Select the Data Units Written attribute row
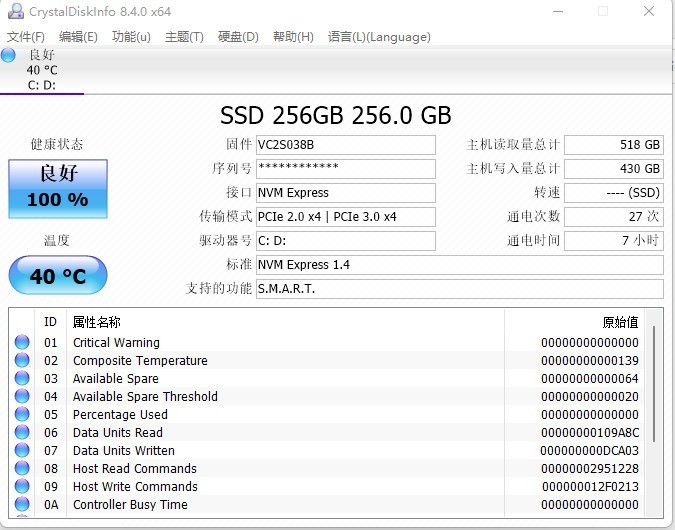This screenshot has height=530, width=675. [326, 450]
